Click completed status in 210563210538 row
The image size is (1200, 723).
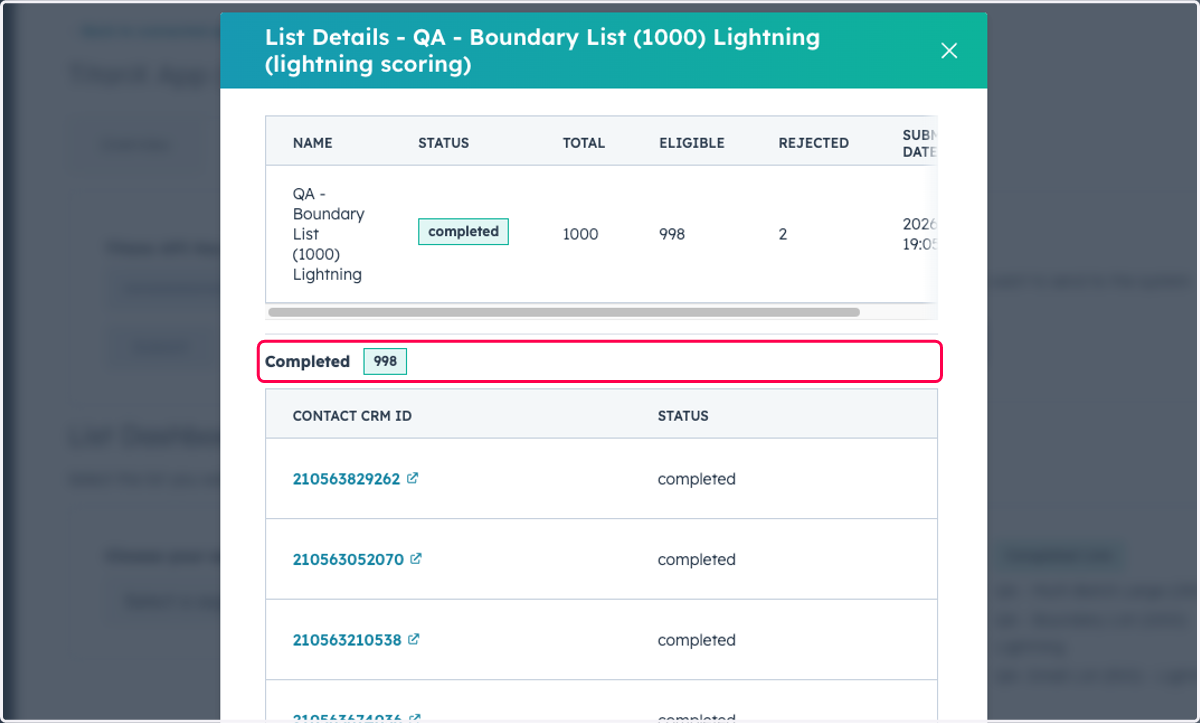point(696,640)
